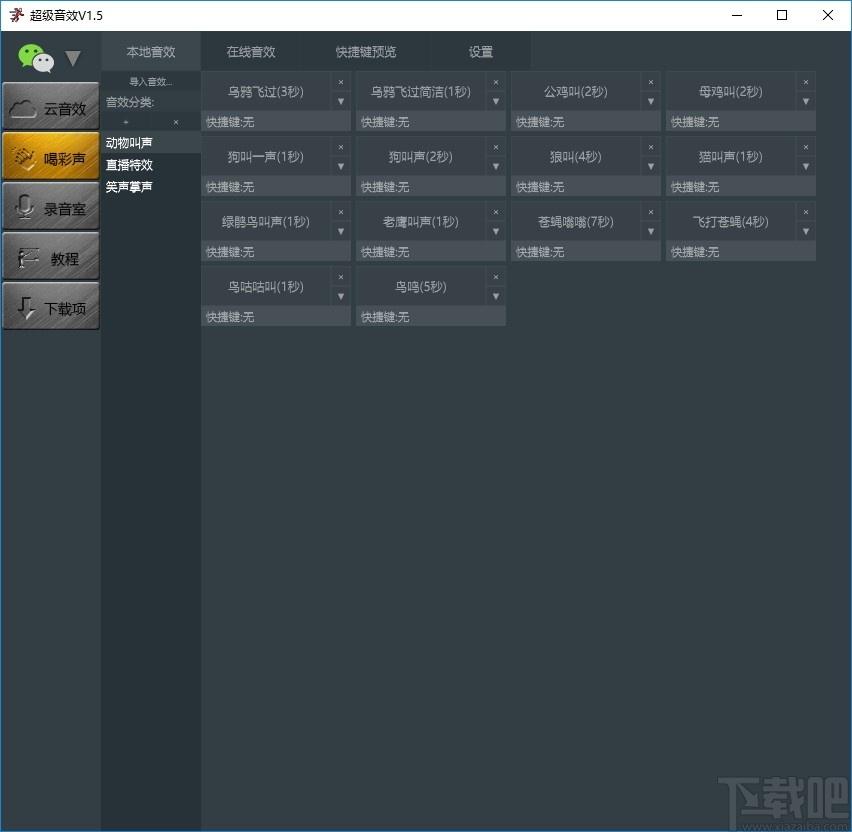Click the 导入音效 import button

(151, 82)
